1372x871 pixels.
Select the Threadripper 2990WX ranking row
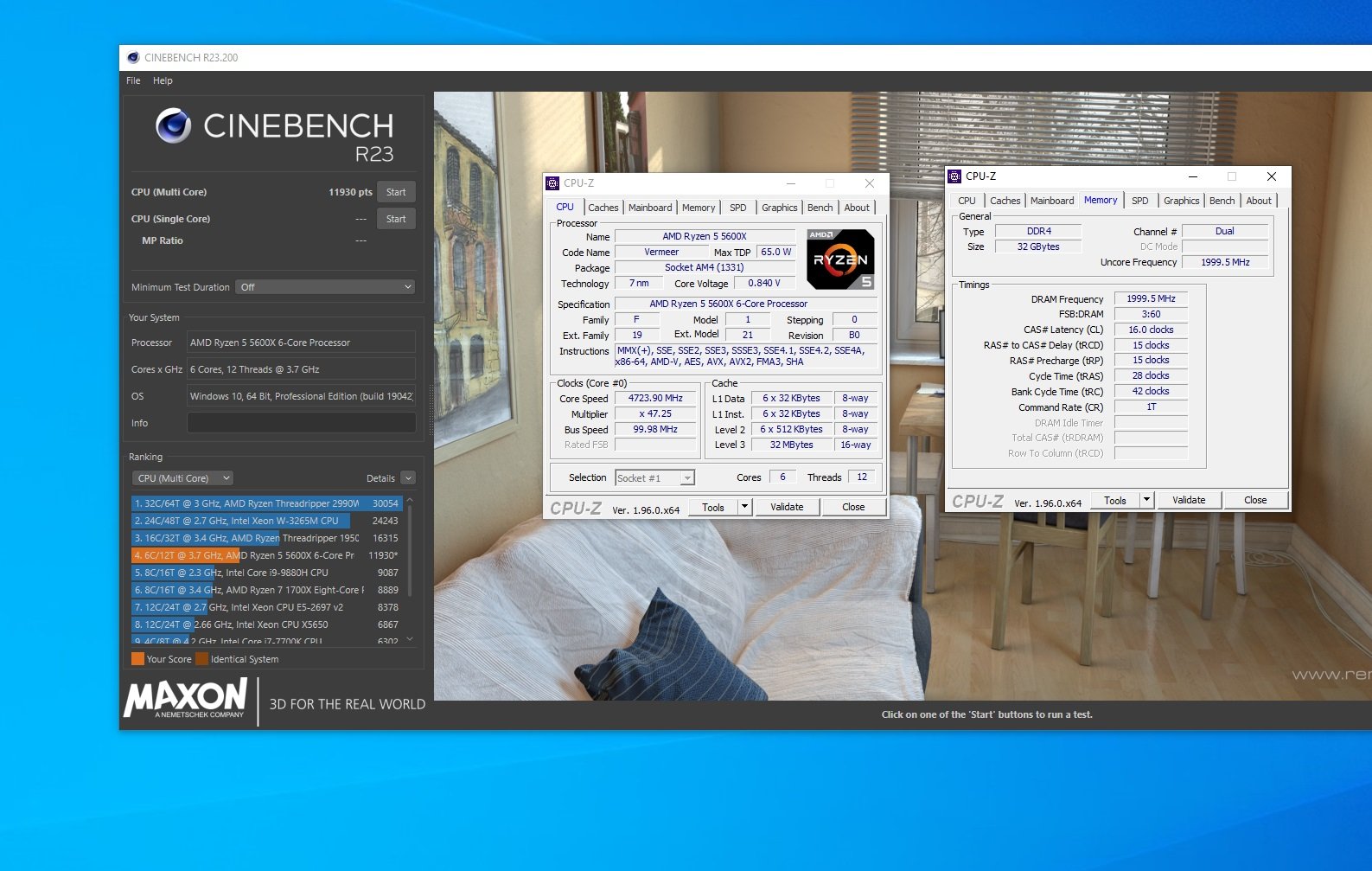point(266,503)
